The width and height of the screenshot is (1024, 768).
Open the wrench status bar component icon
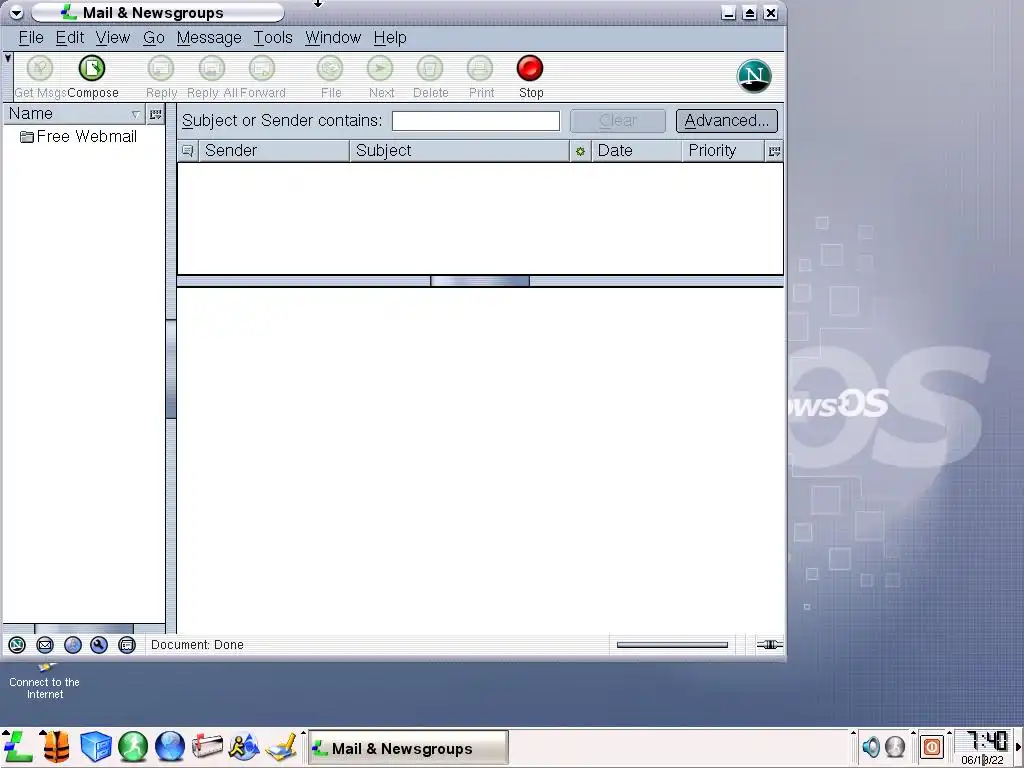pyautogui.click(x=99, y=645)
